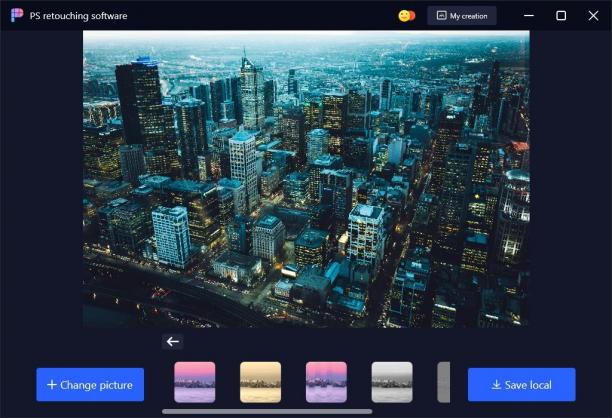Apply the black and white filter thumbnail
This screenshot has height=418, width=612.
pos(392,382)
